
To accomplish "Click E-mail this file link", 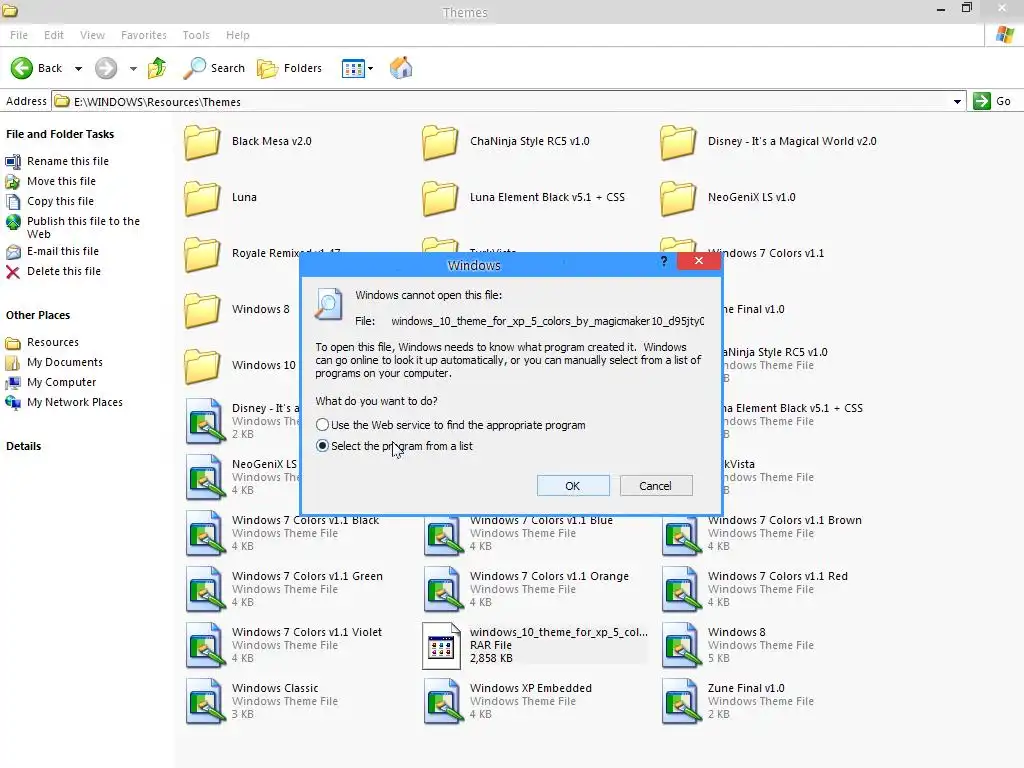I will [x=63, y=251].
